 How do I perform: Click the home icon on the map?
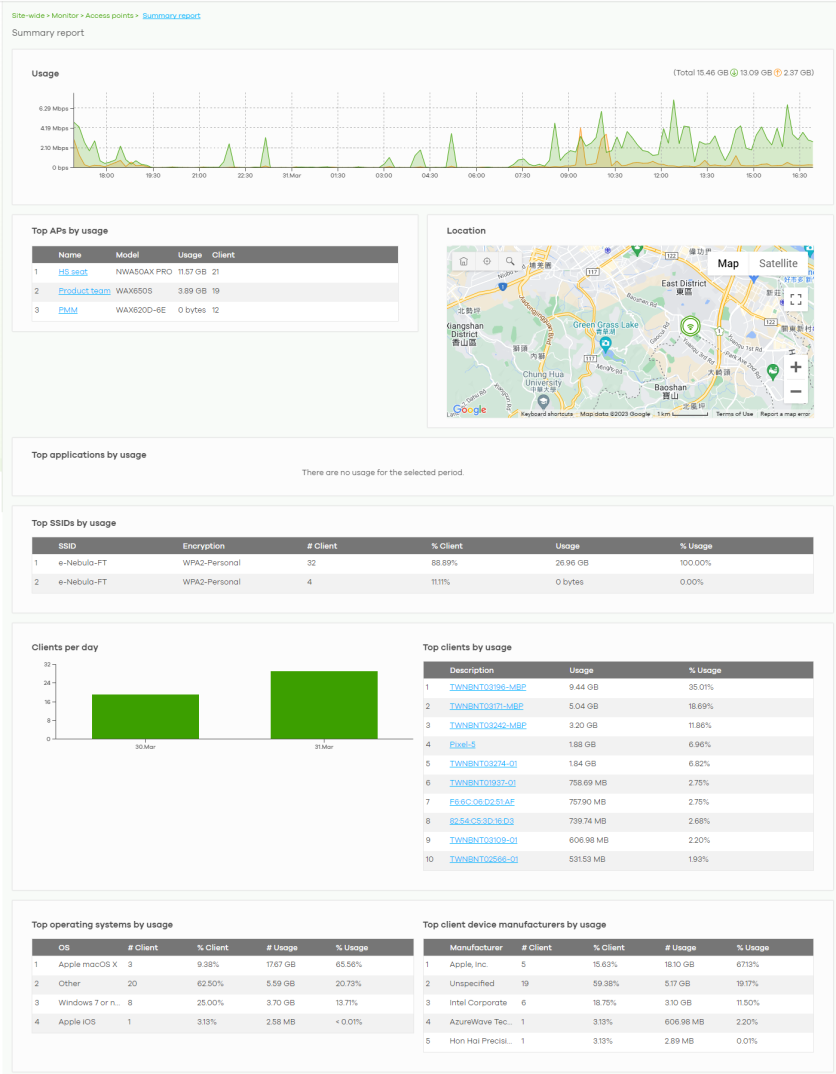point(464,261)
